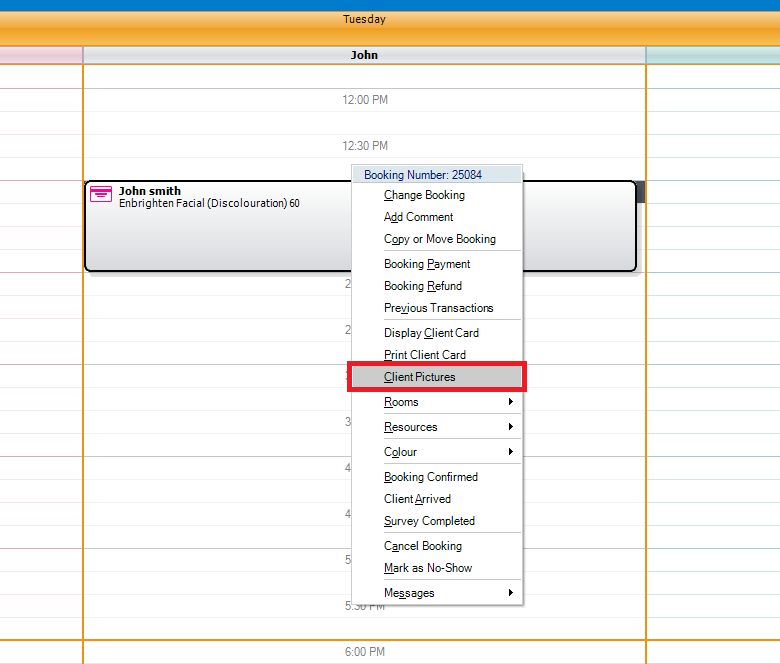Expand the Resources submenu

tap(510, 427)
